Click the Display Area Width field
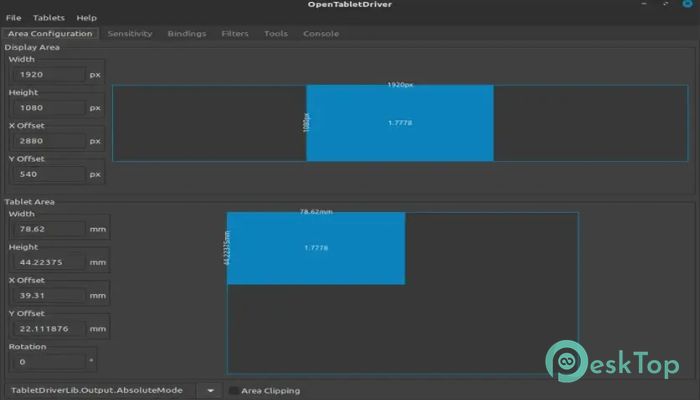The image size is (700, 400). coord(47,75)
